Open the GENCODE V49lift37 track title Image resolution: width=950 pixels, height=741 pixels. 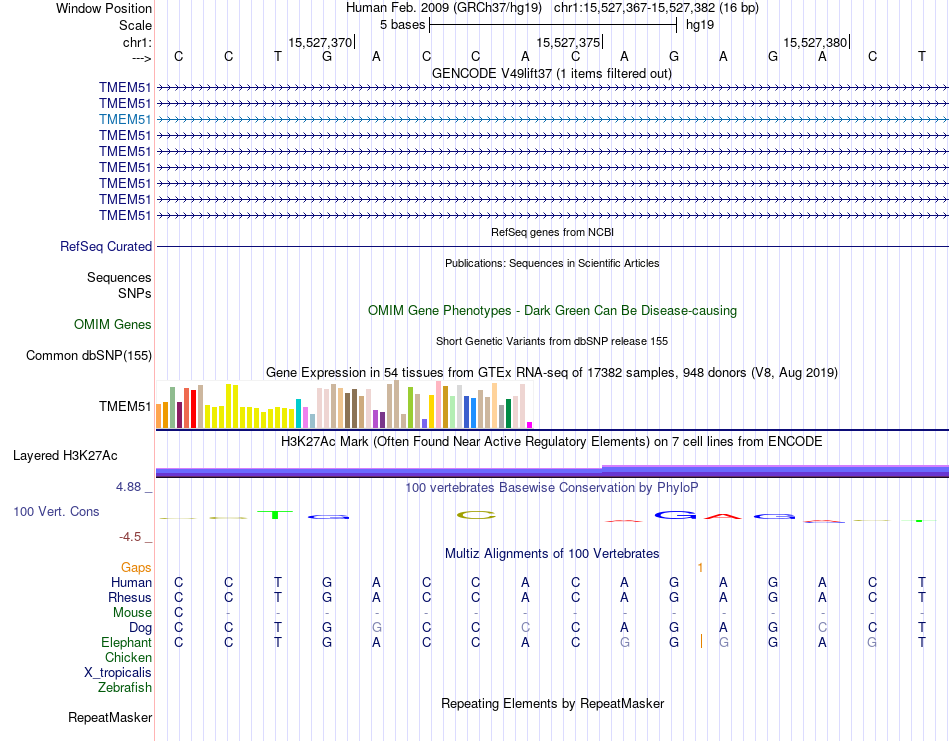click(x=552, y=73)
